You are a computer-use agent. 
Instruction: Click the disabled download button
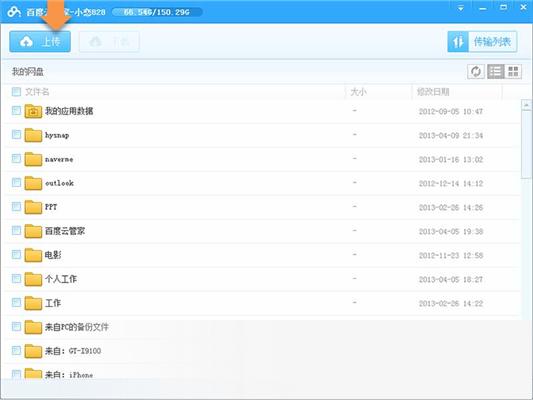tap(109, 41)
